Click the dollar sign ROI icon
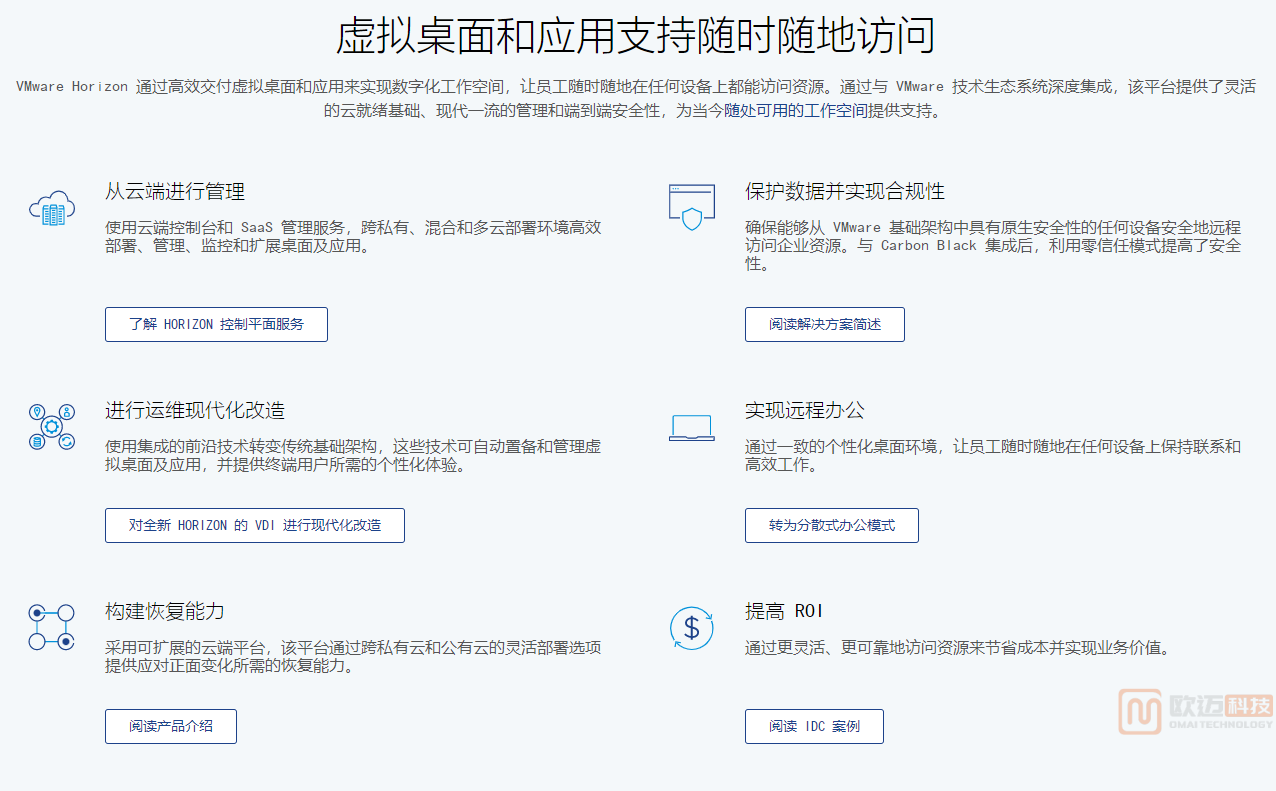Image resolution: width=1276 pixels, height=791 pixels. (x=692, y=627)
